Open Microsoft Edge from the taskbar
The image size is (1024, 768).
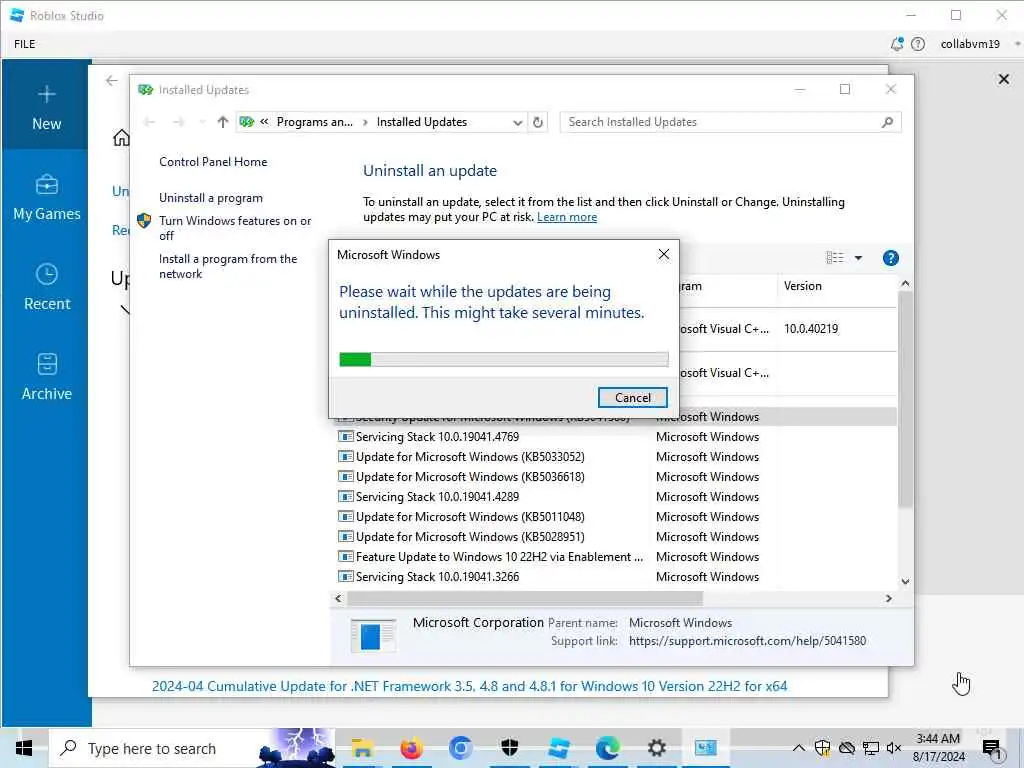pos(608,748)
